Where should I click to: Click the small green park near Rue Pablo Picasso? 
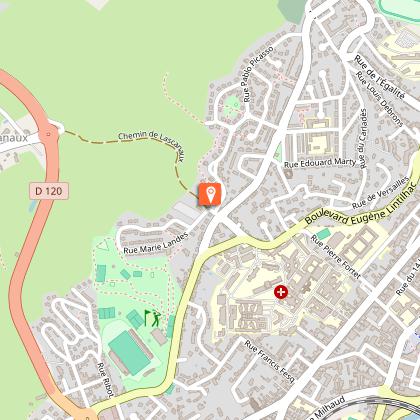pos(233,105)
